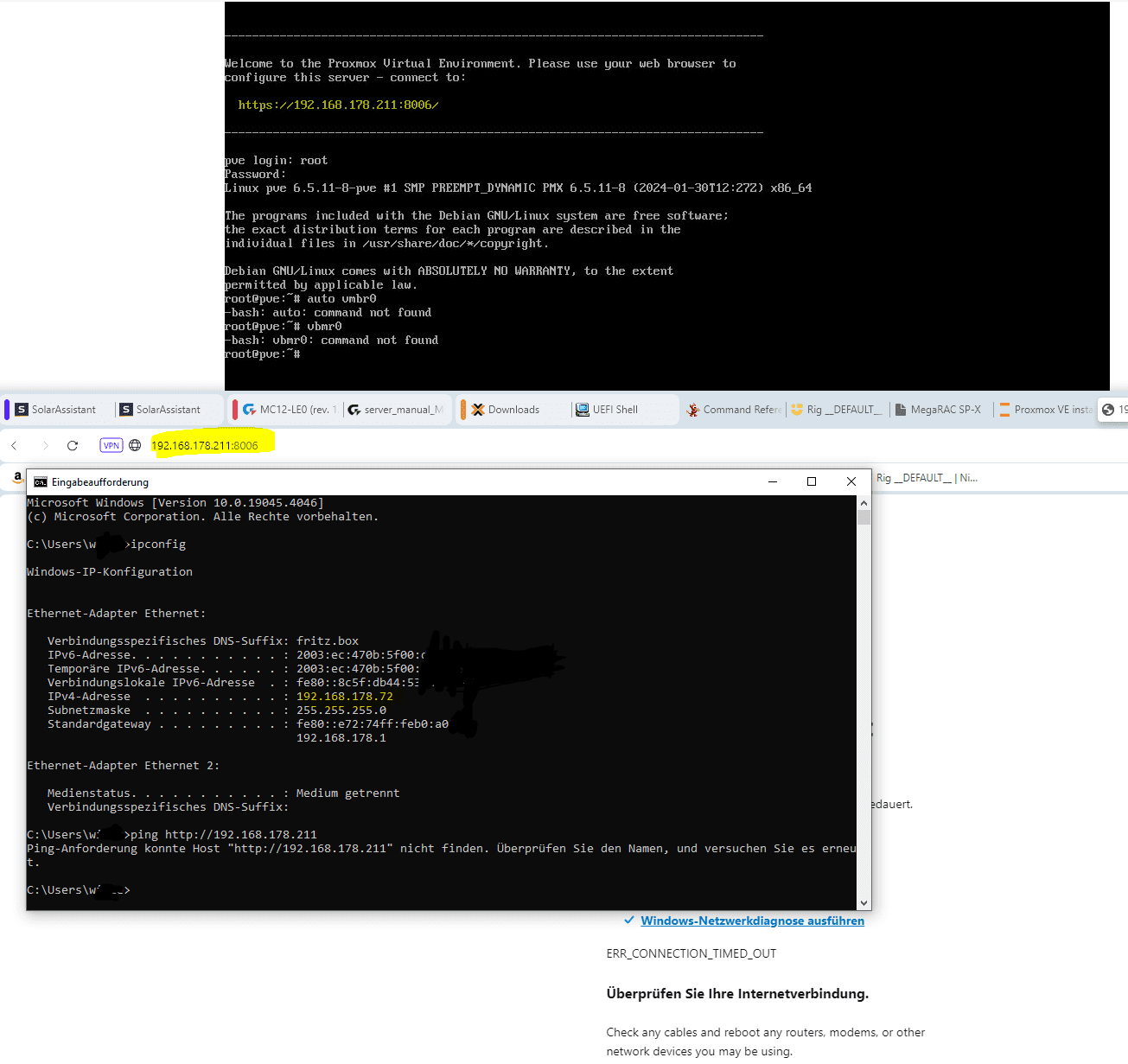Click the MegaRAC SP-X tab document icon

pyautogui.click(x=901, y=410)
